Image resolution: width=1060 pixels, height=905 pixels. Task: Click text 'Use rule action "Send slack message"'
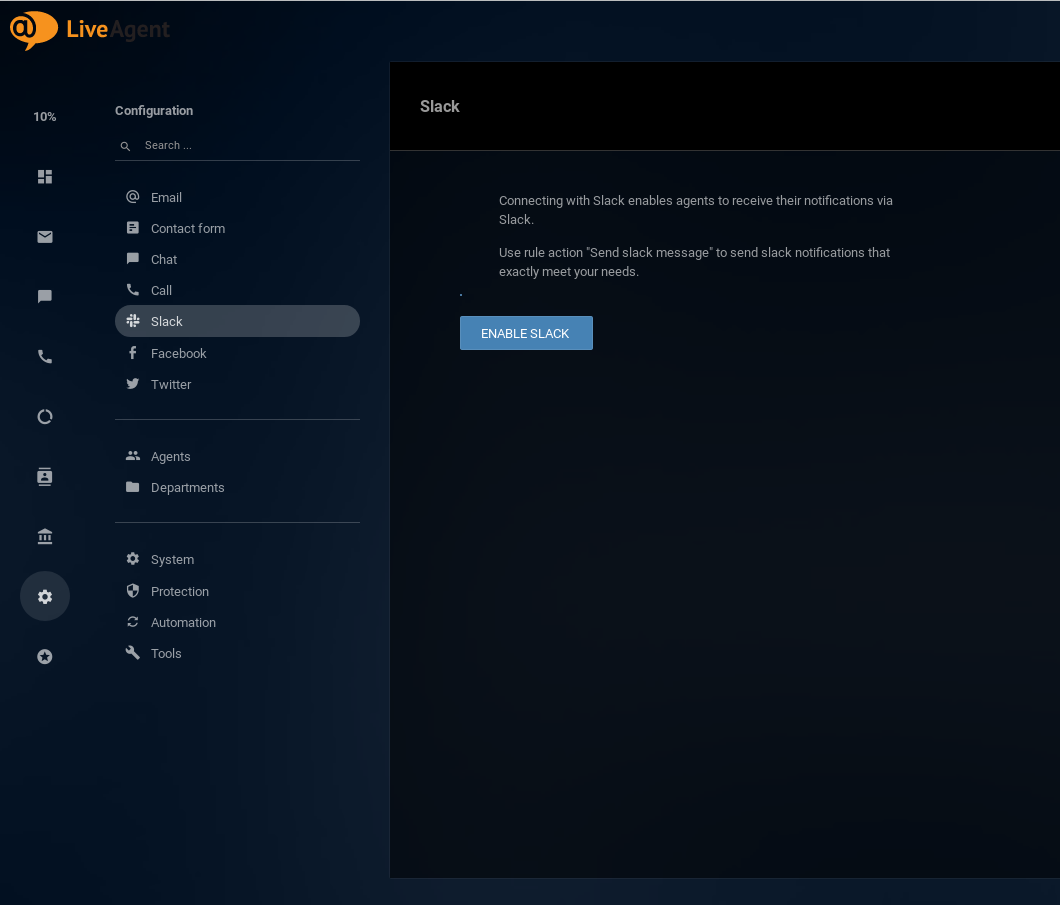click(x=606, y=253)
